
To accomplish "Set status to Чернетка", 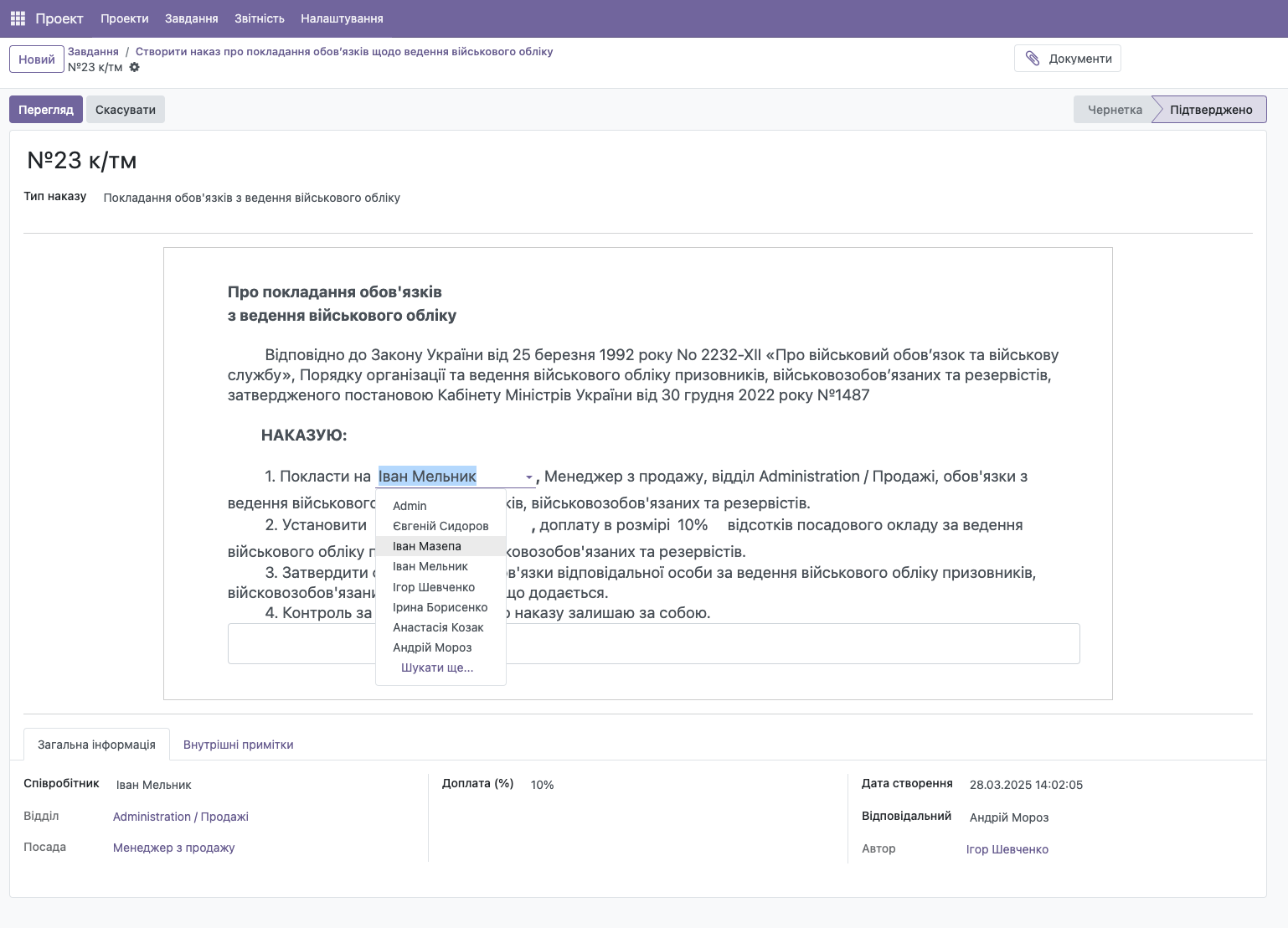I will click(1114, 110).
